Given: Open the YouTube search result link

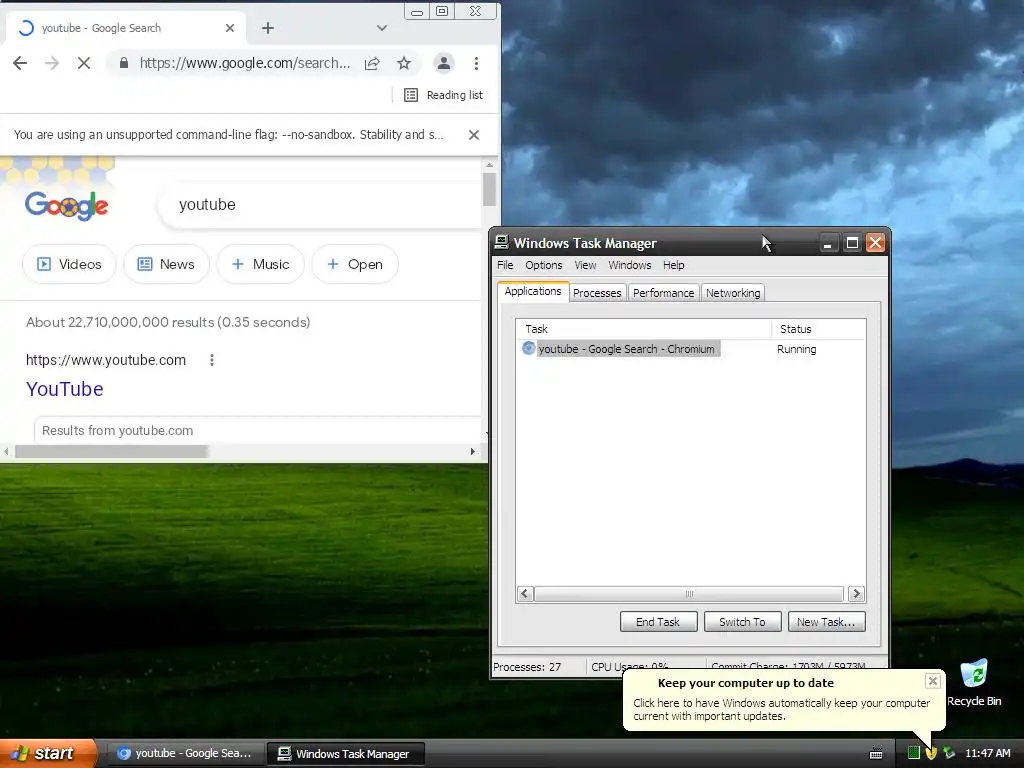Looking at the screenshot, I should click(65, 389).
